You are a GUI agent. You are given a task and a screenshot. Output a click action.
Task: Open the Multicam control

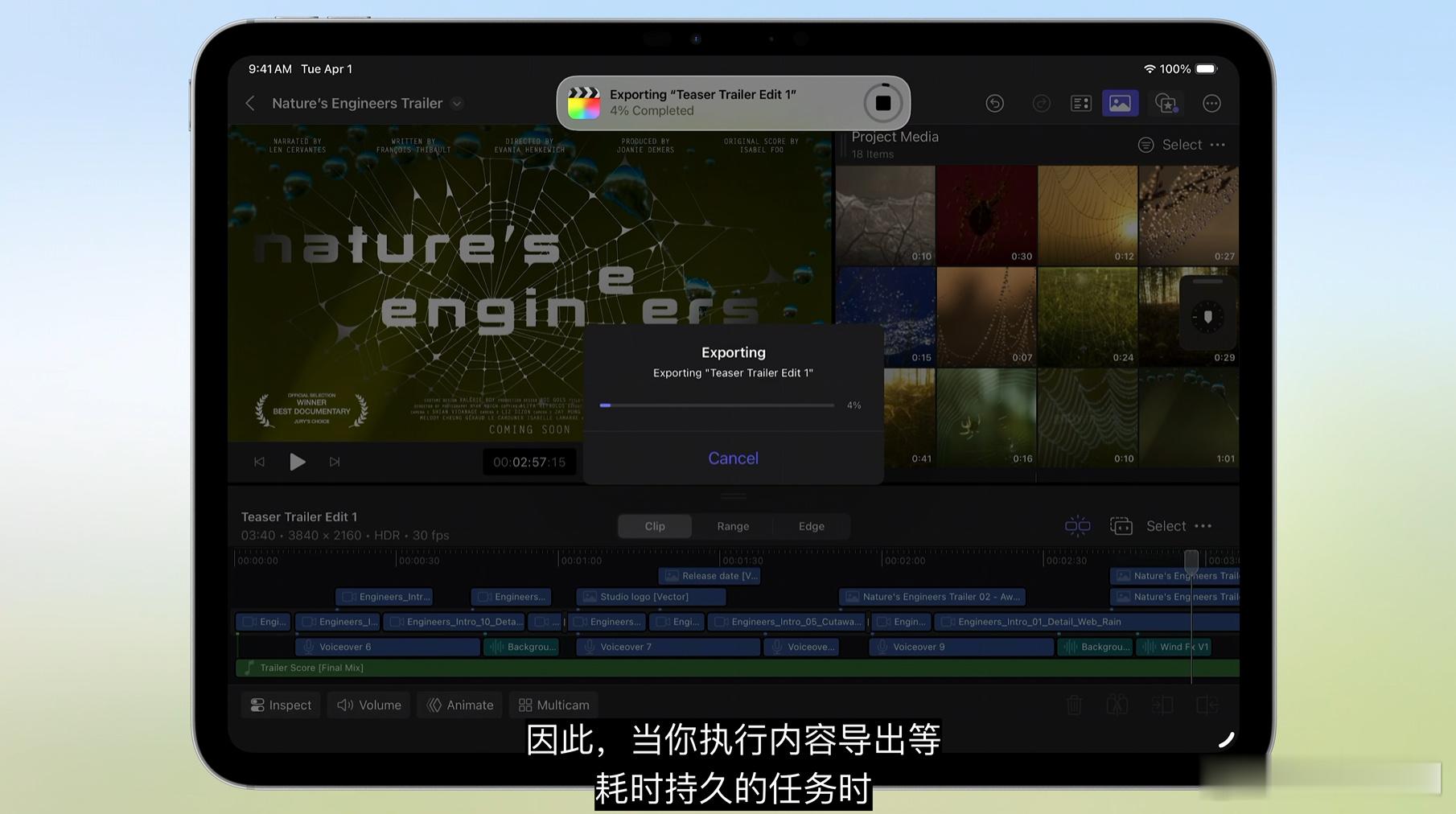pos(554,705)
